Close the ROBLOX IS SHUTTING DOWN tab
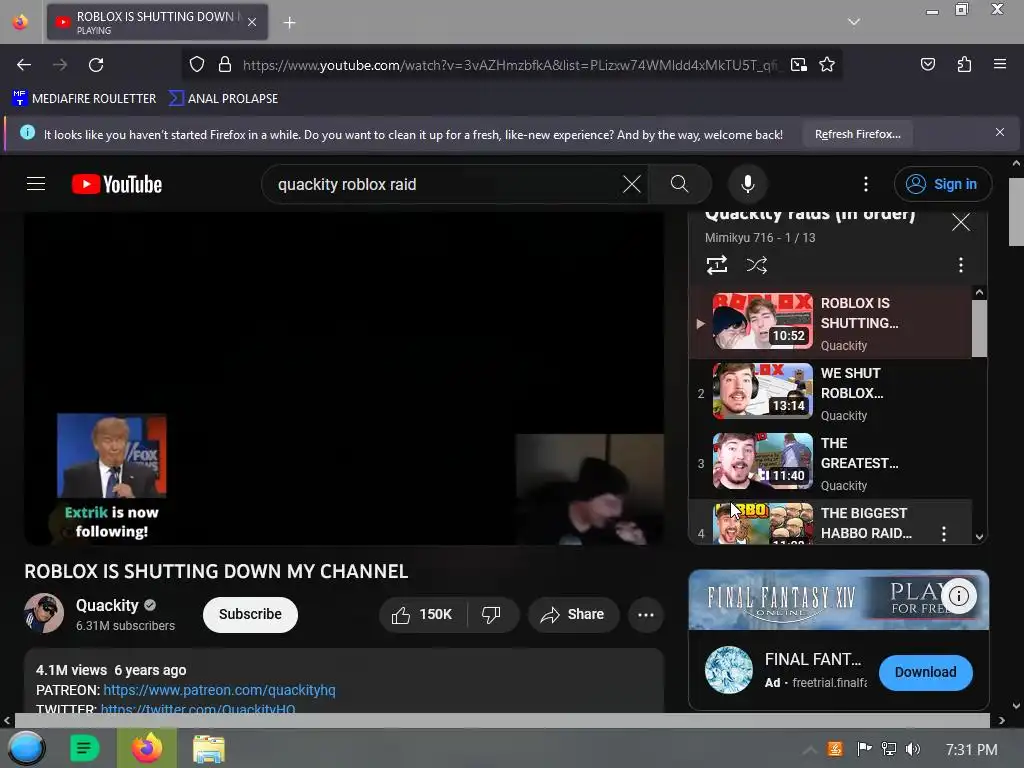This screenshot has height=768, width=1024. pyautogui.click(x=252, y=22)
